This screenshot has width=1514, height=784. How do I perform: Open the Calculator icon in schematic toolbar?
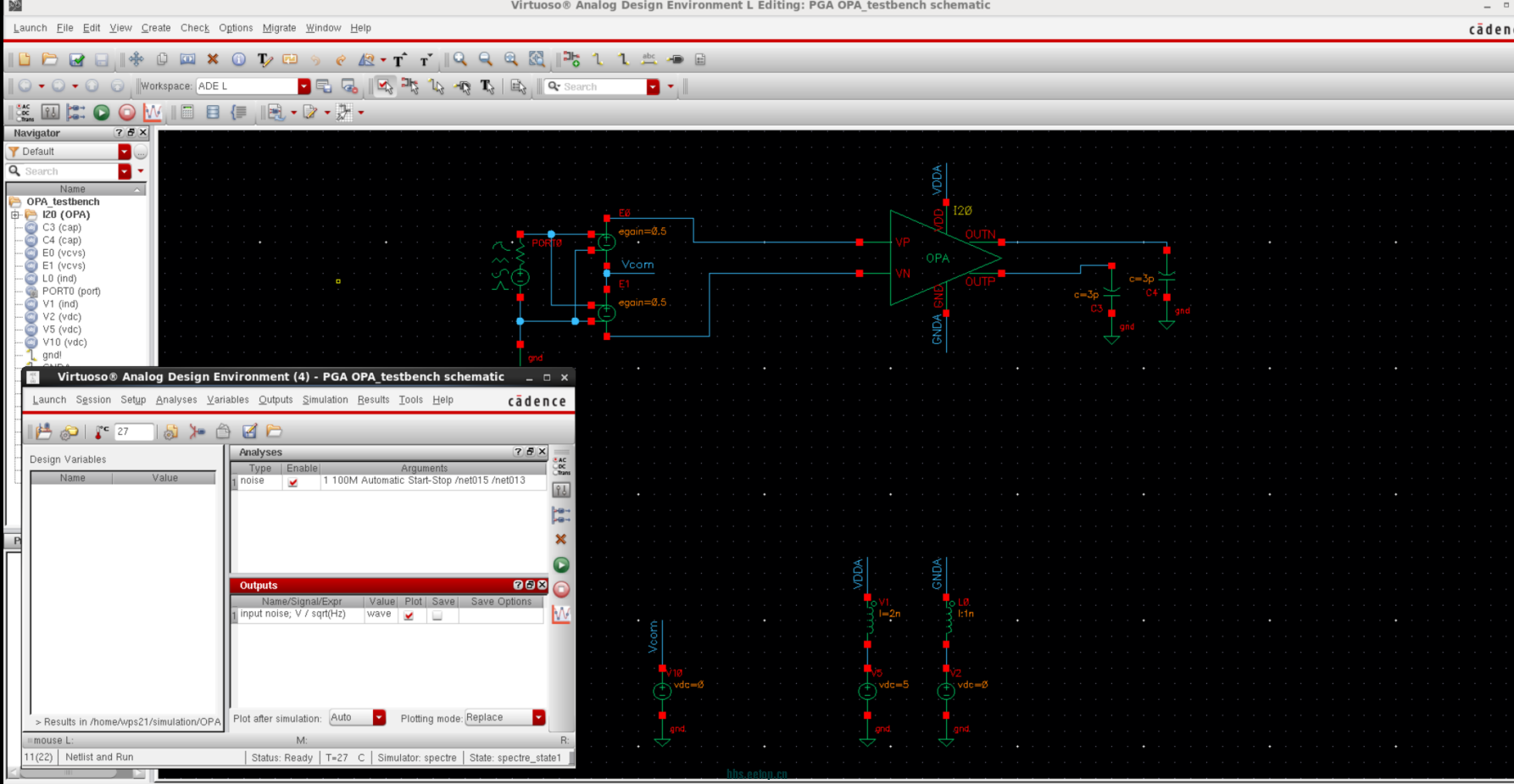(187, 112)
